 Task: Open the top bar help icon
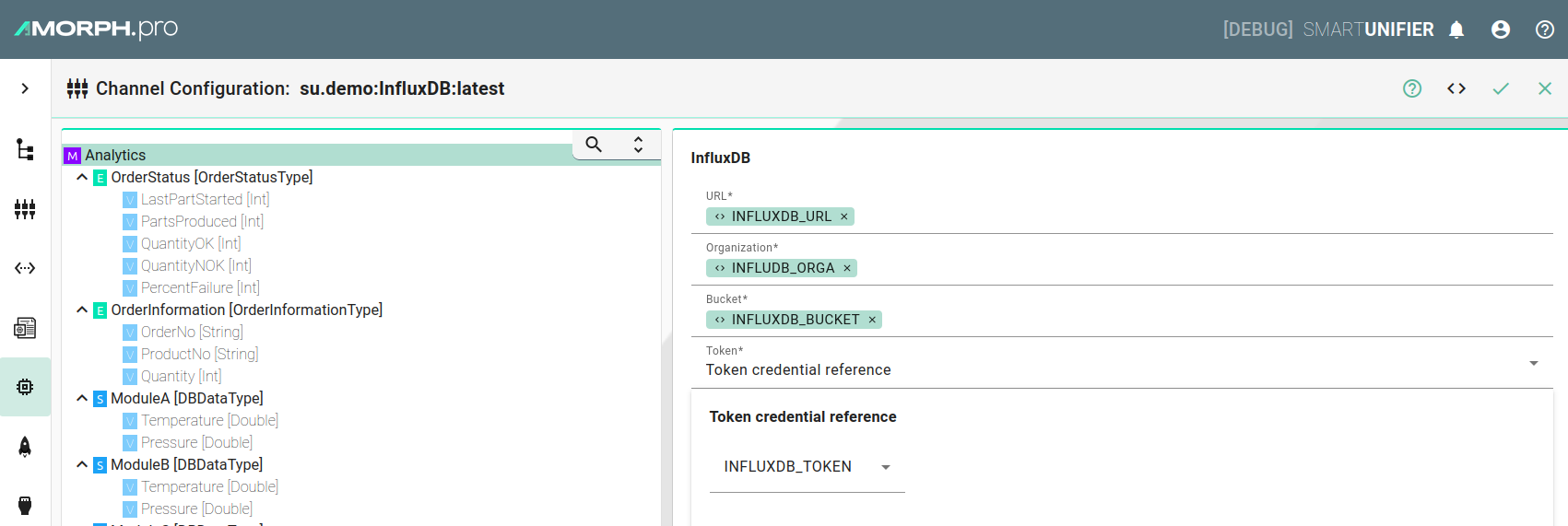coord(1545,29)
